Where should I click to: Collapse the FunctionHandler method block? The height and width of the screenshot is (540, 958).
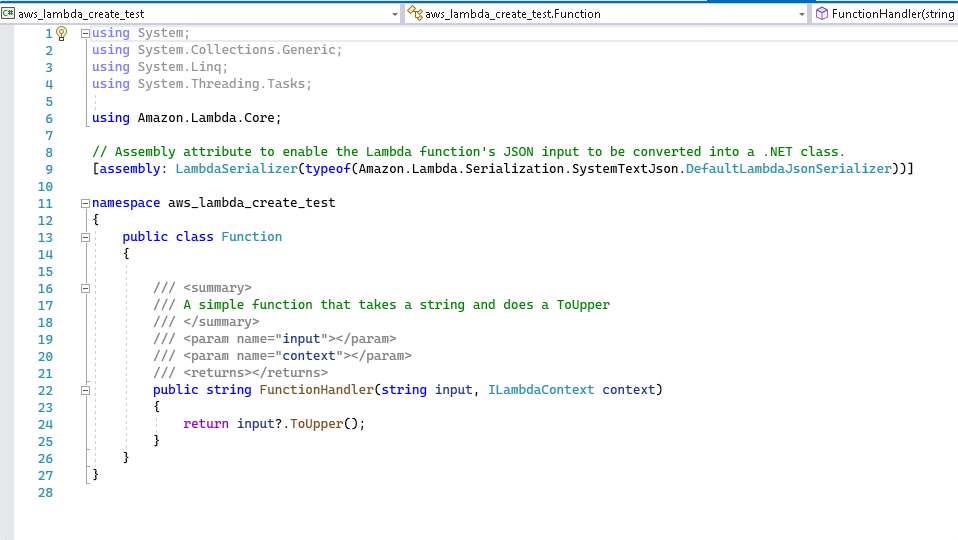[86, 390]
